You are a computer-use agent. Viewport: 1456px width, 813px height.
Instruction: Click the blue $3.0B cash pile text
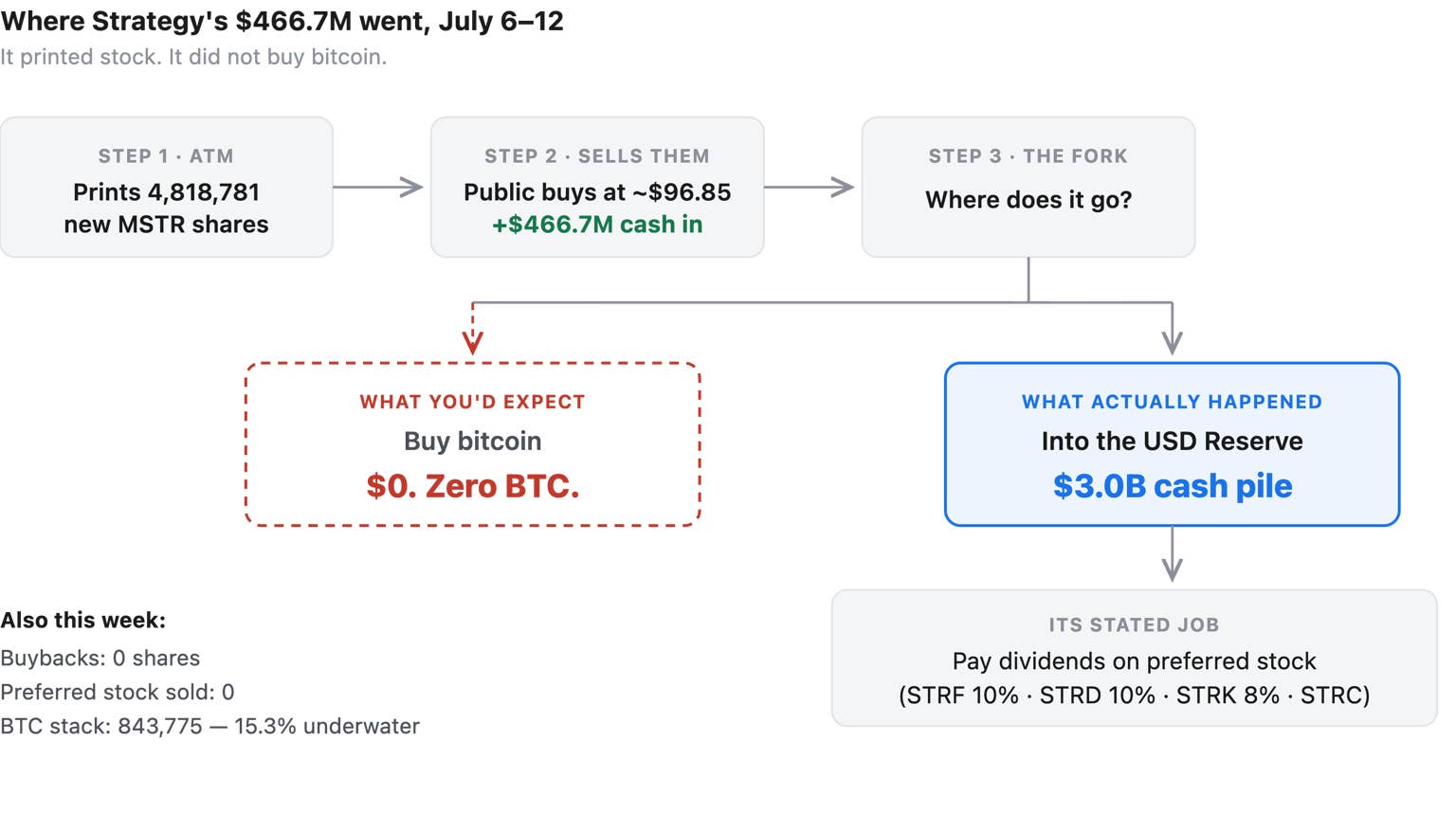[1173, 486]
